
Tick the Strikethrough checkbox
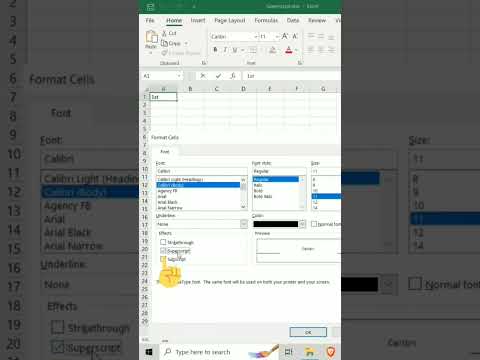(163, 242)
